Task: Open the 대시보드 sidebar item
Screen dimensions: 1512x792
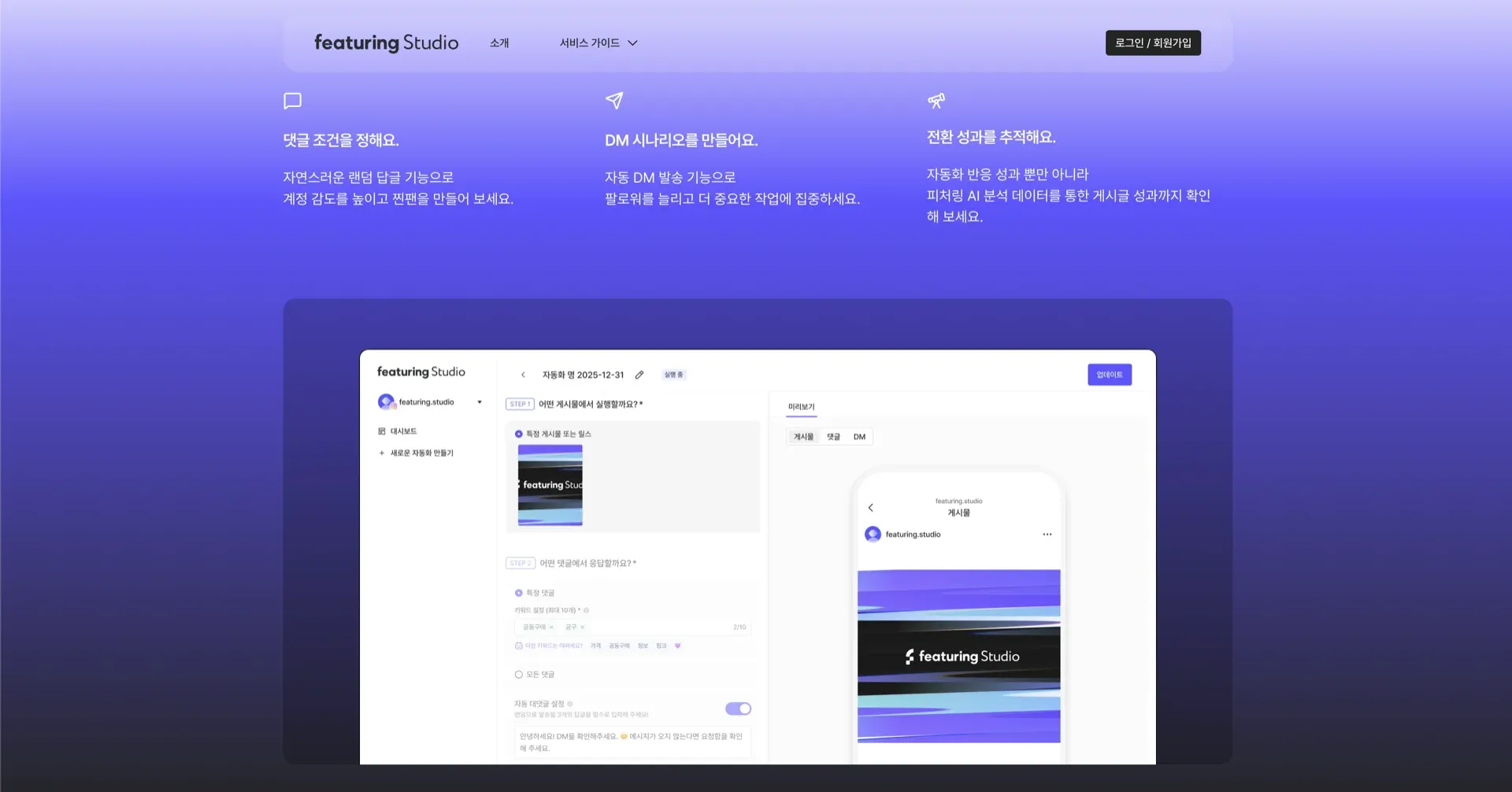Action: pos(403,431)
